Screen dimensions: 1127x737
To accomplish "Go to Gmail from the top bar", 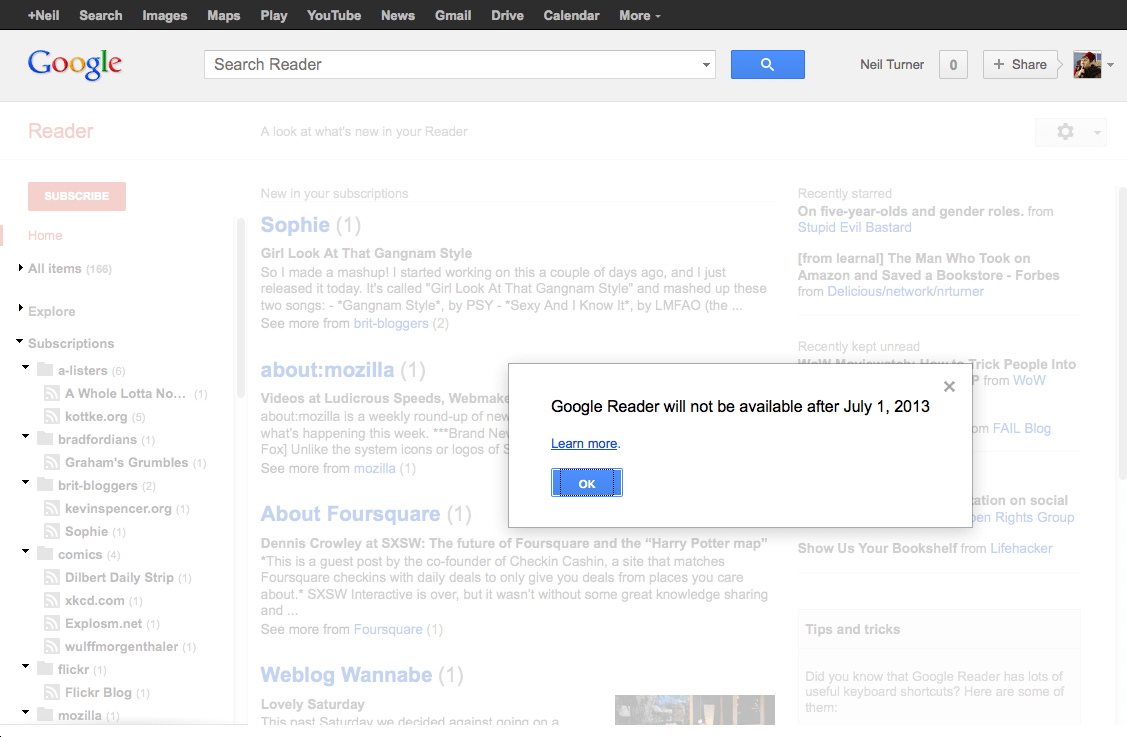I will 452,15.
